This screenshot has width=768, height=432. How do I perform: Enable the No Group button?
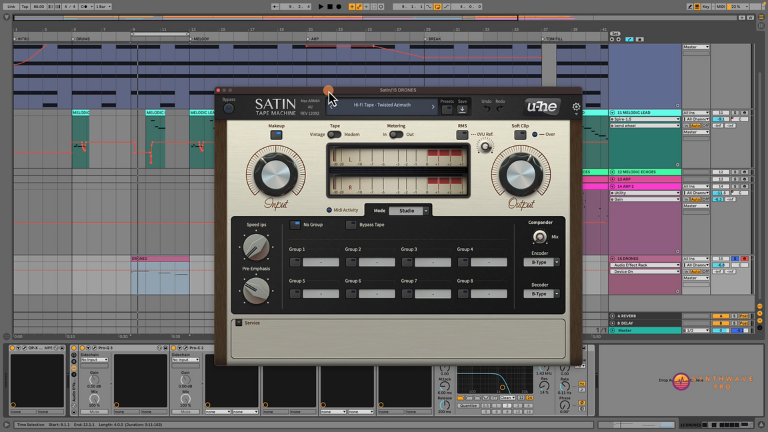pyautogui.click(x=295, y=225)
